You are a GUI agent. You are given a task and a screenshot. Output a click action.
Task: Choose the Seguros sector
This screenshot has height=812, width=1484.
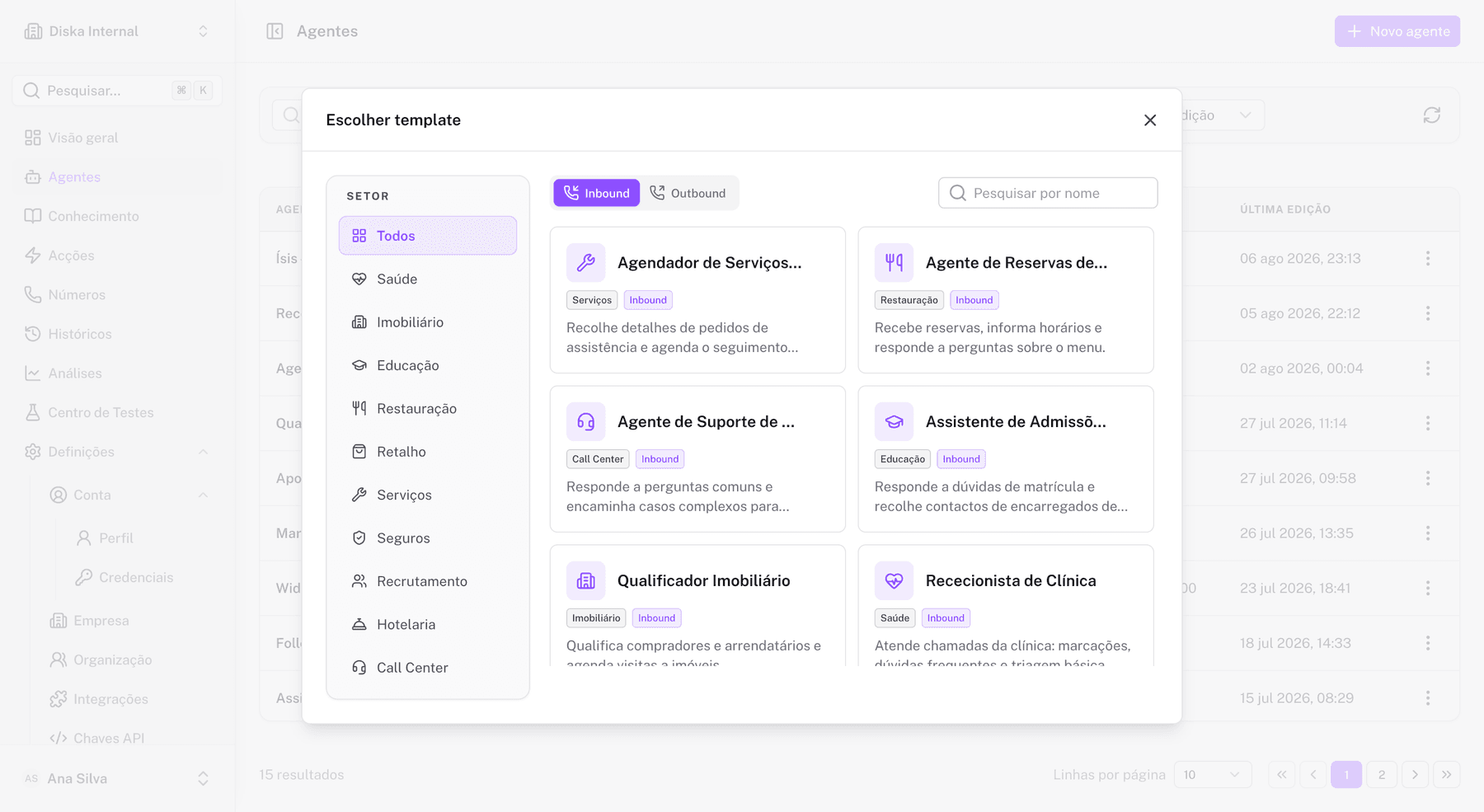click(428, 538)
